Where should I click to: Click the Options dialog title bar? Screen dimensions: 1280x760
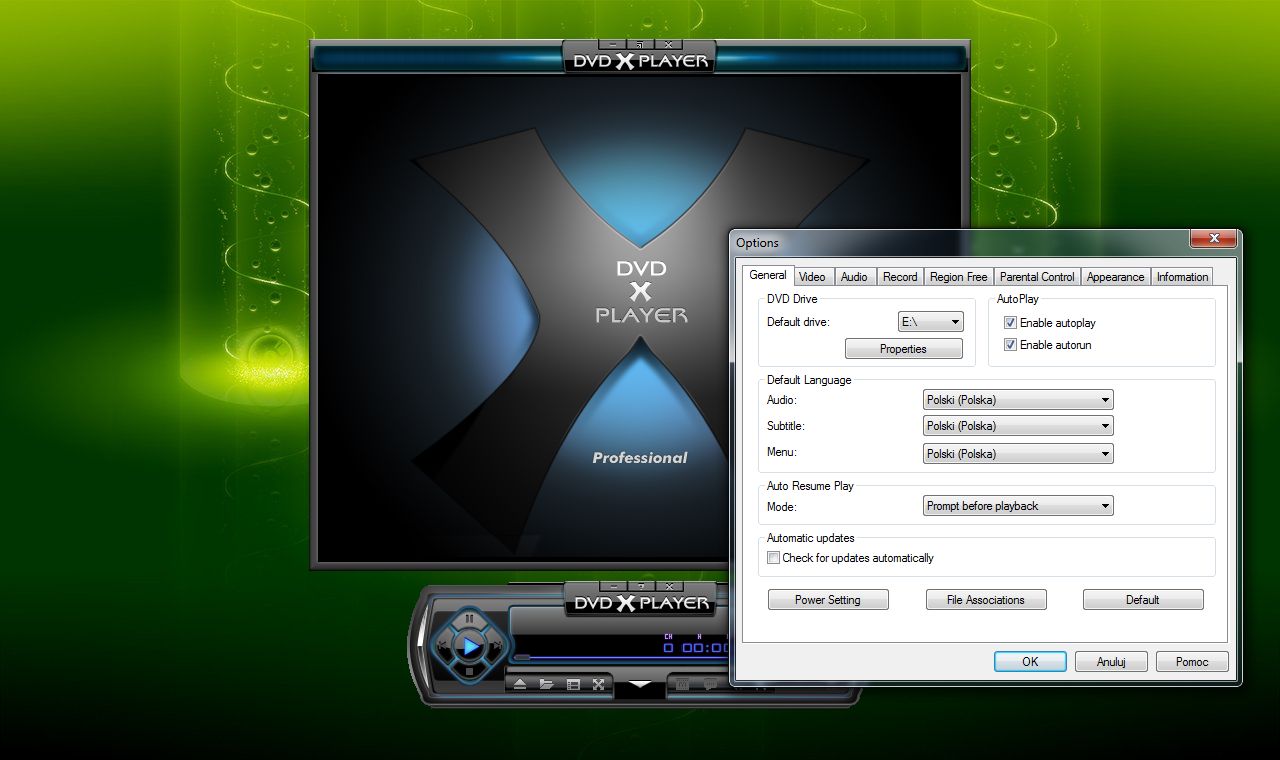tap(960, 243)
